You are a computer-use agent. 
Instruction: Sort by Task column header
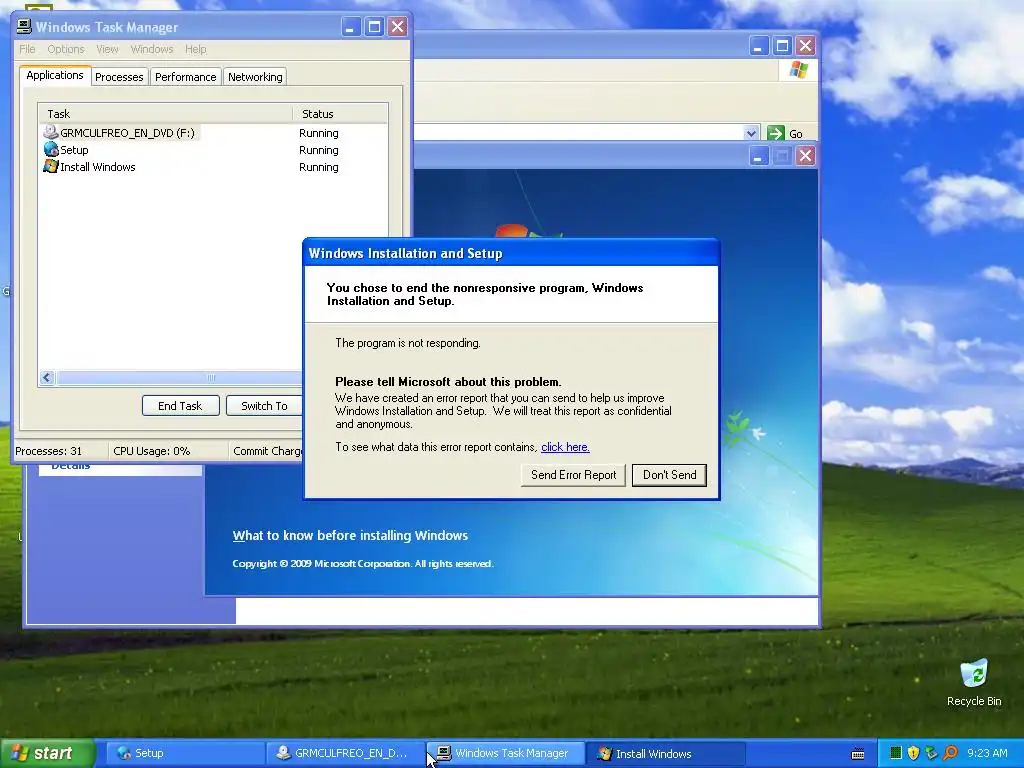point(165,114)
